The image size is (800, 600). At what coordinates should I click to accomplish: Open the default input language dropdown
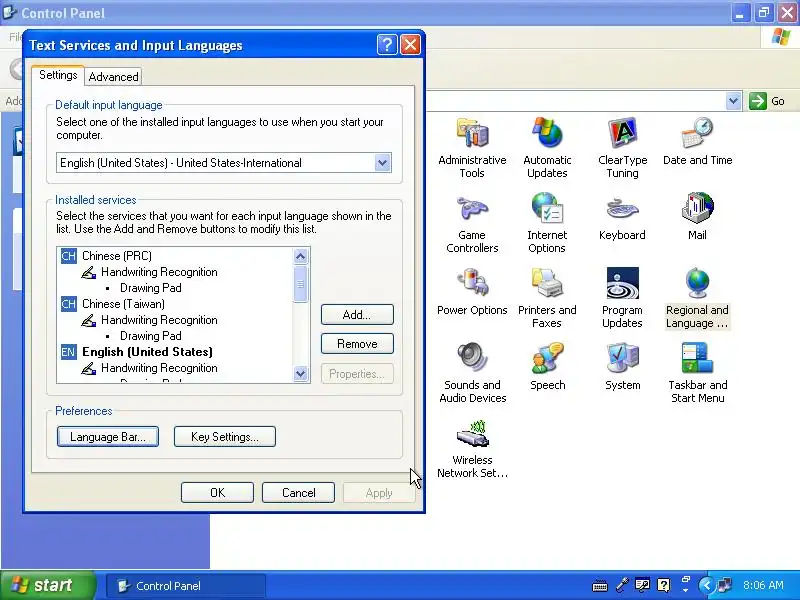(x=382, y=163)
